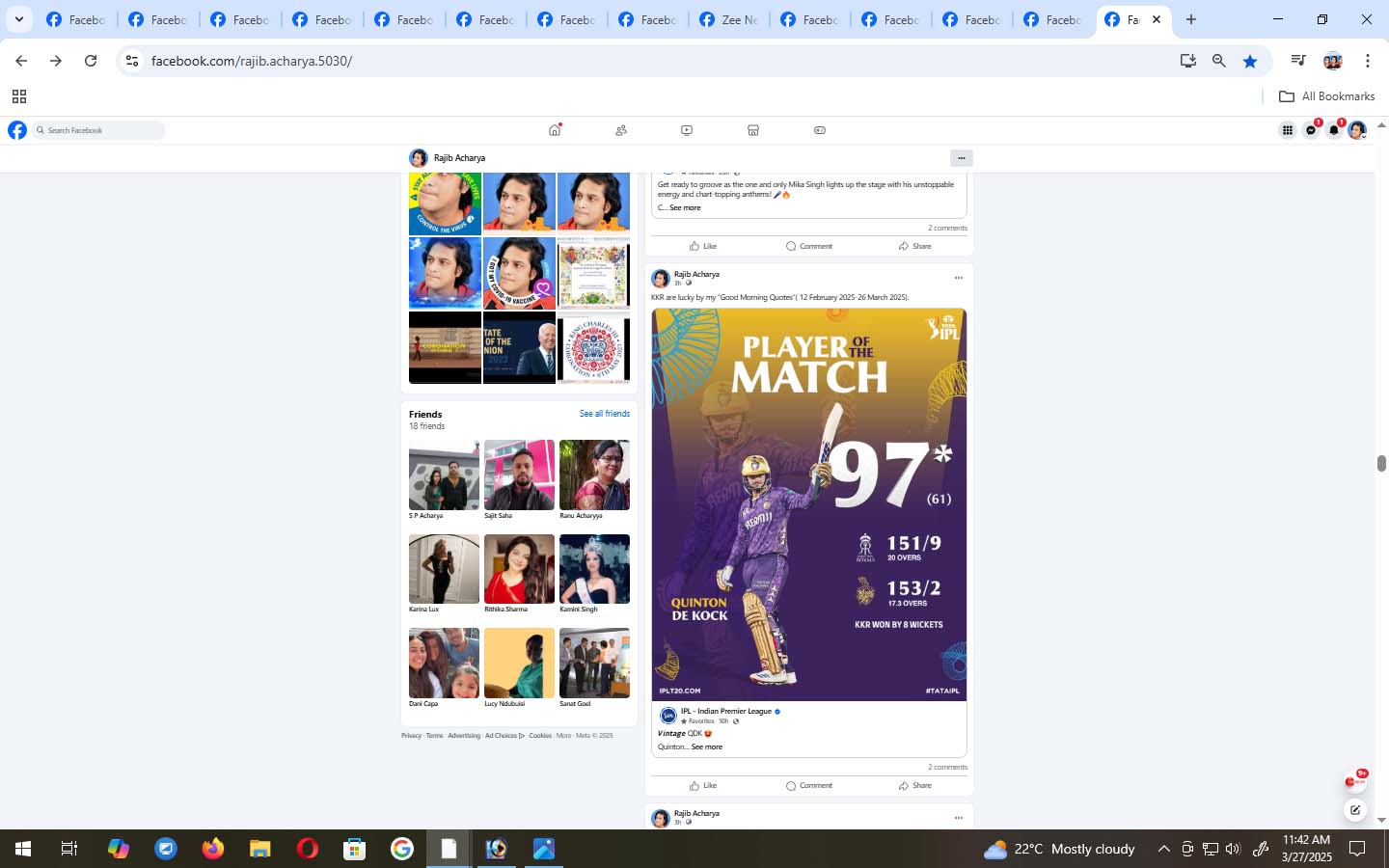Open the weather widget showing 22°C

[1059, 849]
